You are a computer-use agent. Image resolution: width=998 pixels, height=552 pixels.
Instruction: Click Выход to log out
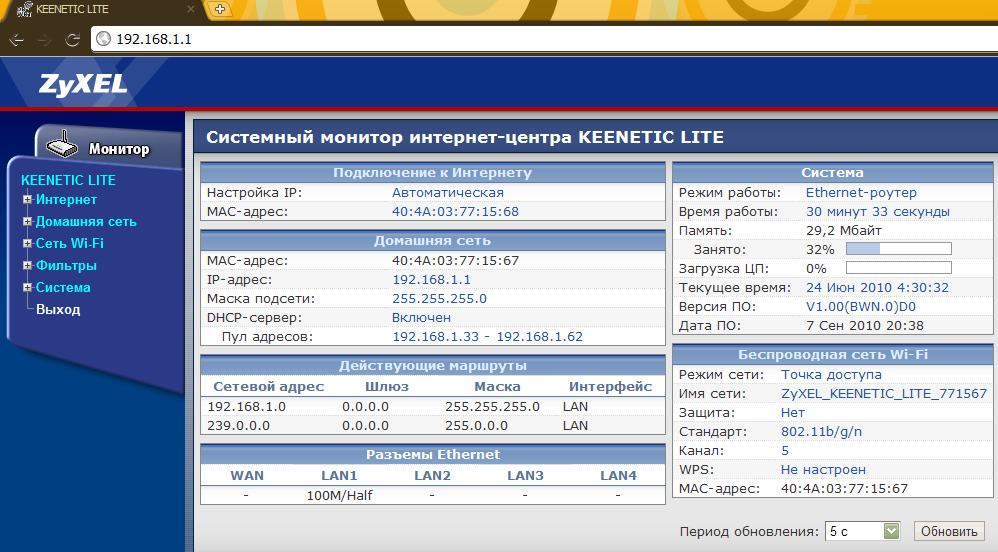pyautogui.click(x=58, y=309)
